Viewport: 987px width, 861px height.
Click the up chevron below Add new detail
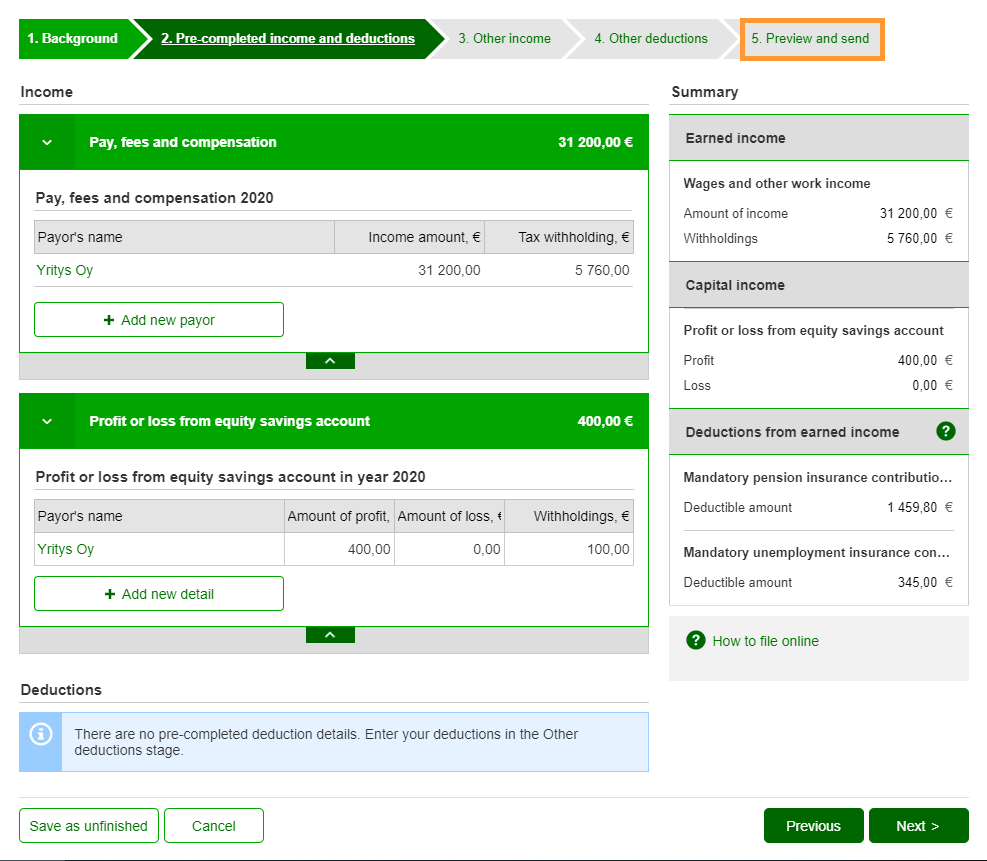[330, 635]
